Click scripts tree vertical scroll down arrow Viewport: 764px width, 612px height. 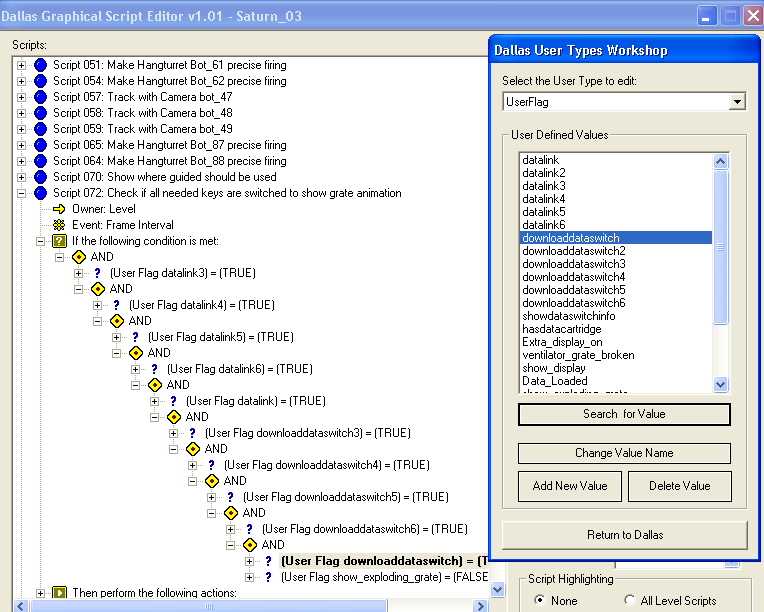tap(497, 590)
